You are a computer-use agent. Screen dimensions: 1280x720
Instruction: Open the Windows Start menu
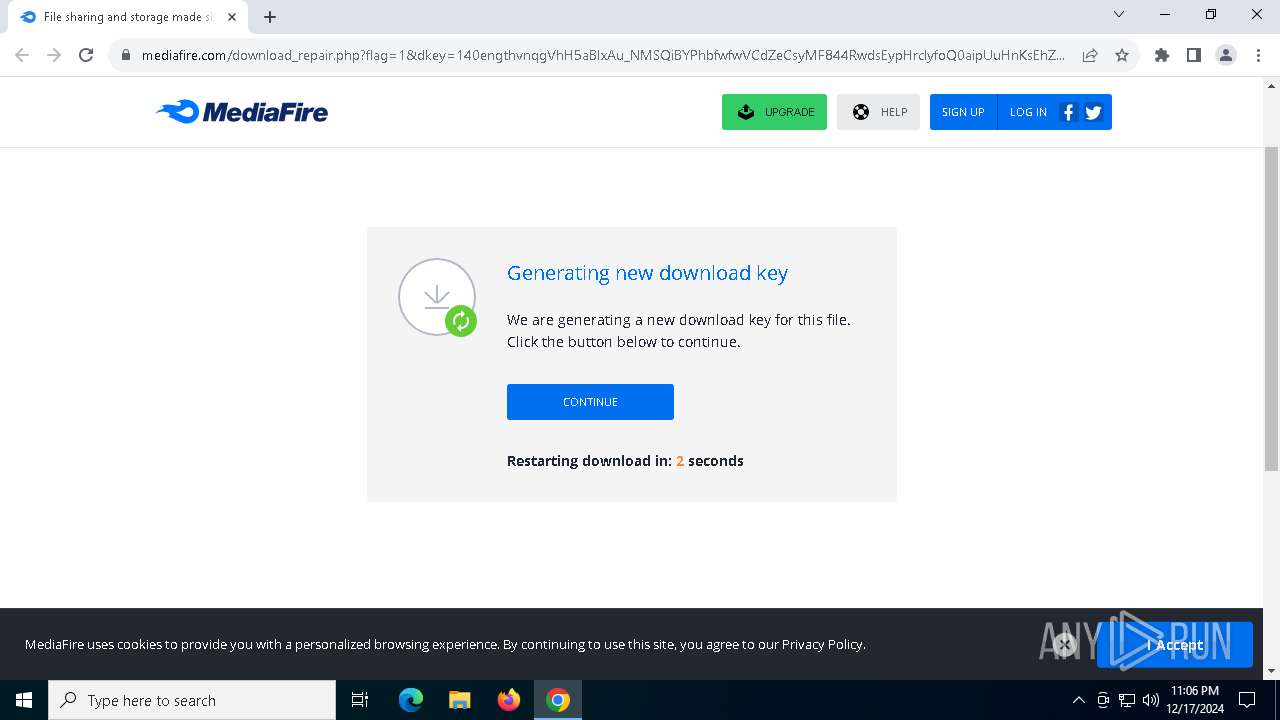tap(24, 700)
